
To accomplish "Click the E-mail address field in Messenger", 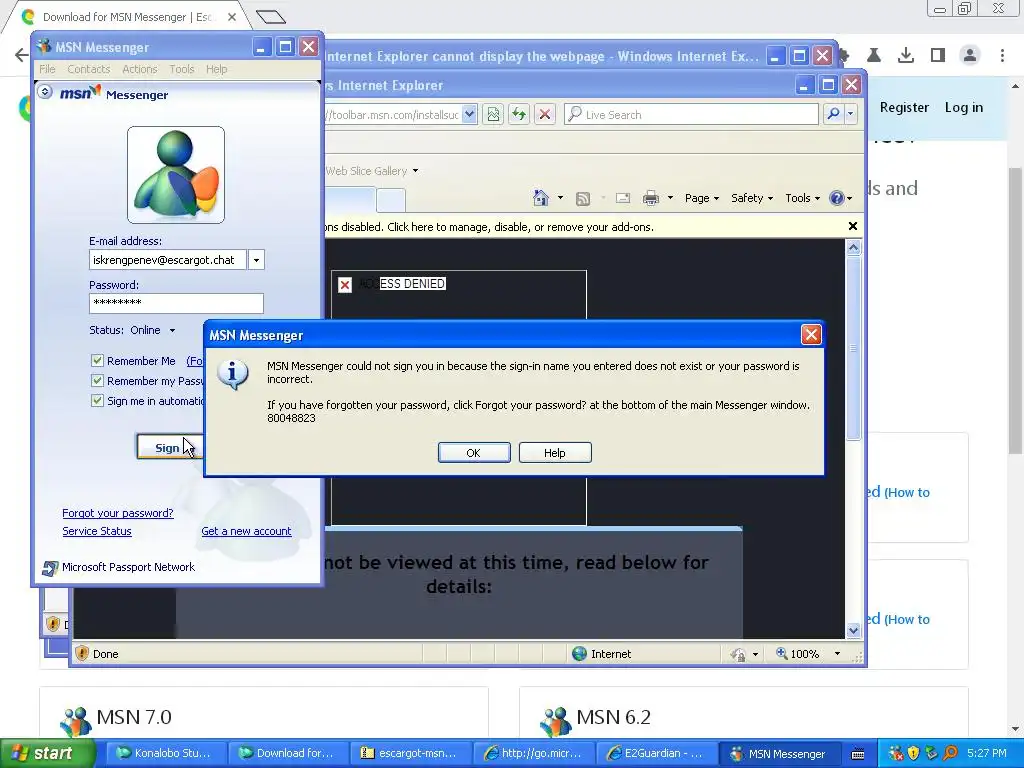I will coord(168,260).
